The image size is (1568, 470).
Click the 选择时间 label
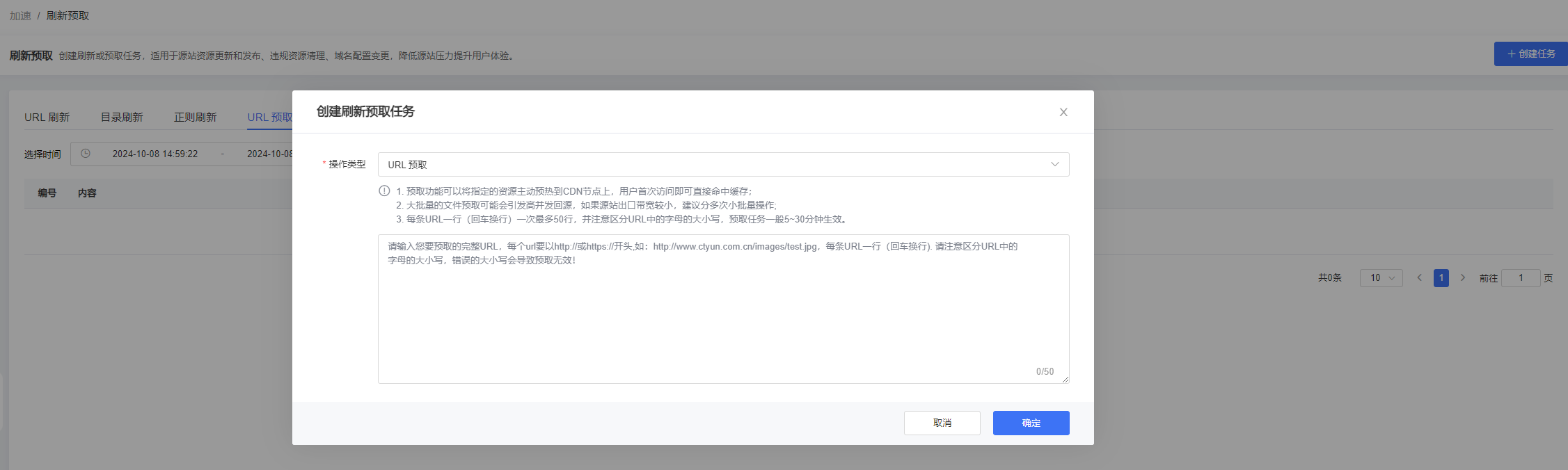(42, 154)
